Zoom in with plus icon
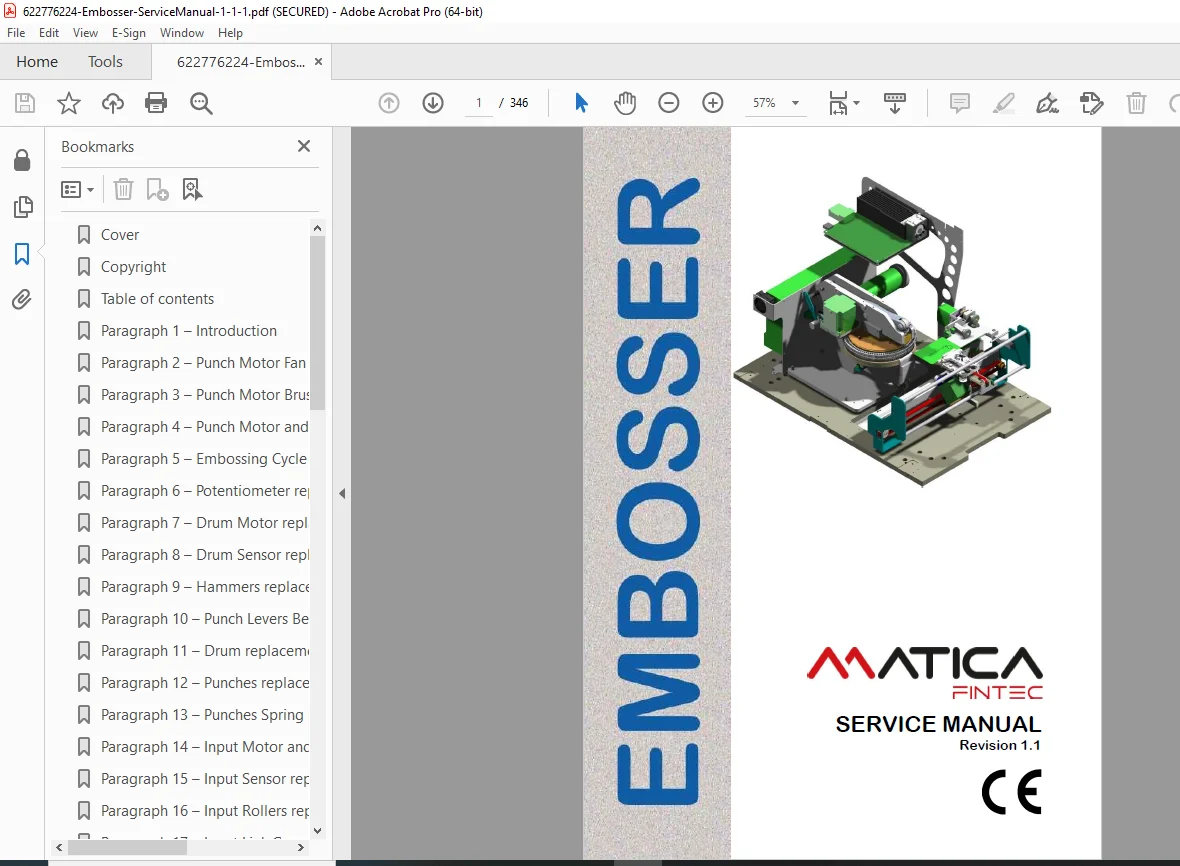1180x866 pixels. (x=713, y=103)
